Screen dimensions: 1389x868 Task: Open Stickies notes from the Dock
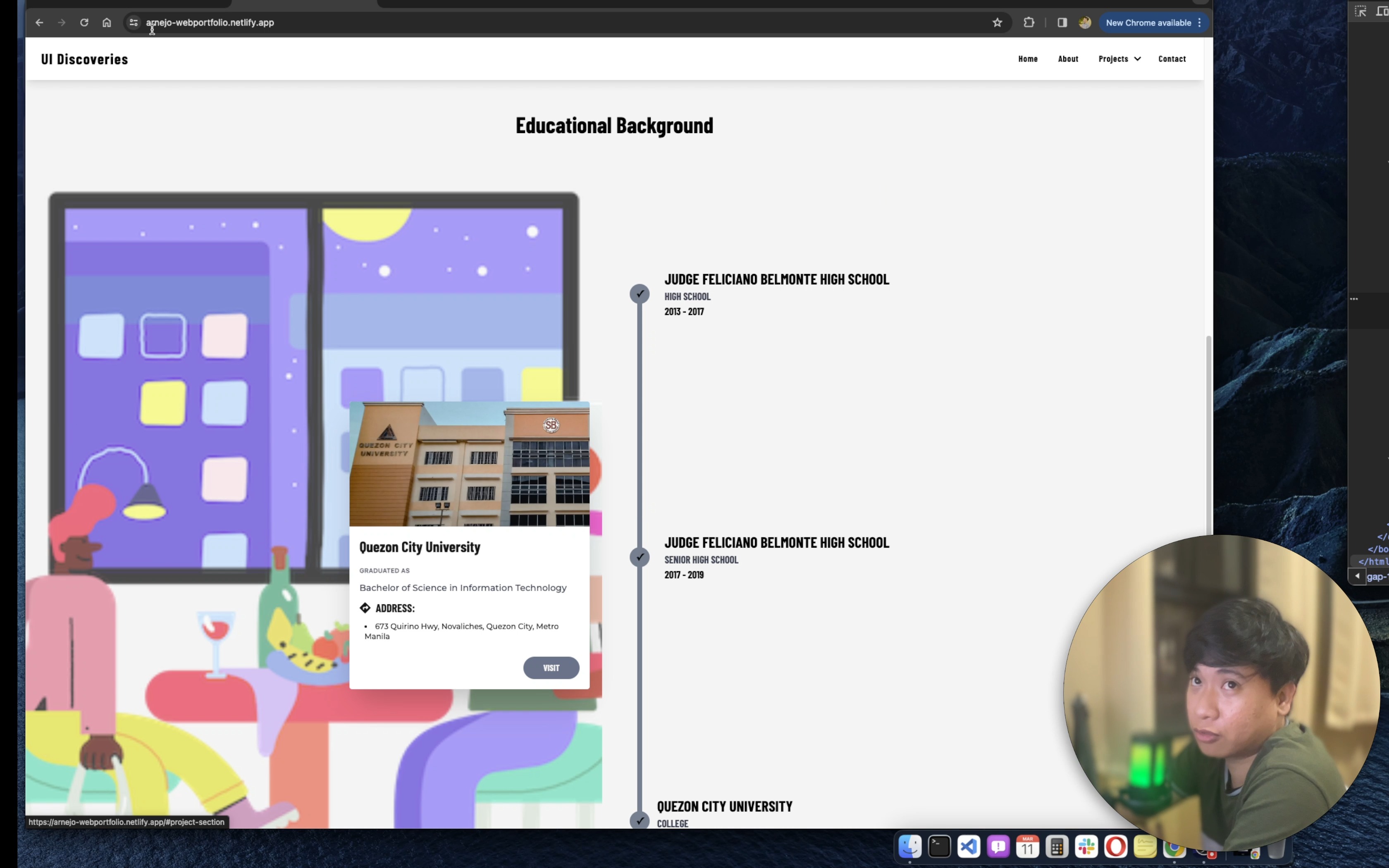(x=1145, y=847)
